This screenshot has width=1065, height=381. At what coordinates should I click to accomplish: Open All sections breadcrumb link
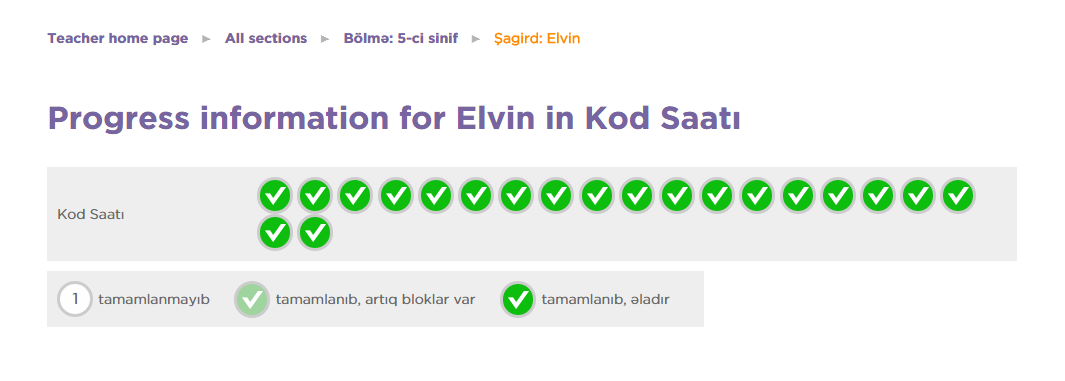point(266,39)
